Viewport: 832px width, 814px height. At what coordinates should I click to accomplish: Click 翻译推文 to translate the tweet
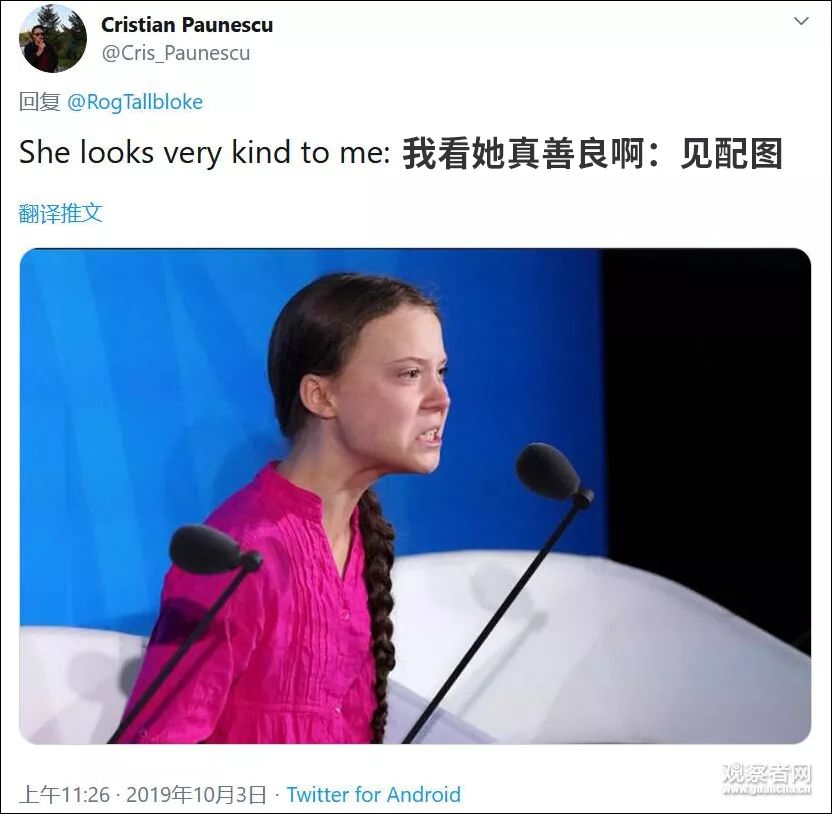60,213
